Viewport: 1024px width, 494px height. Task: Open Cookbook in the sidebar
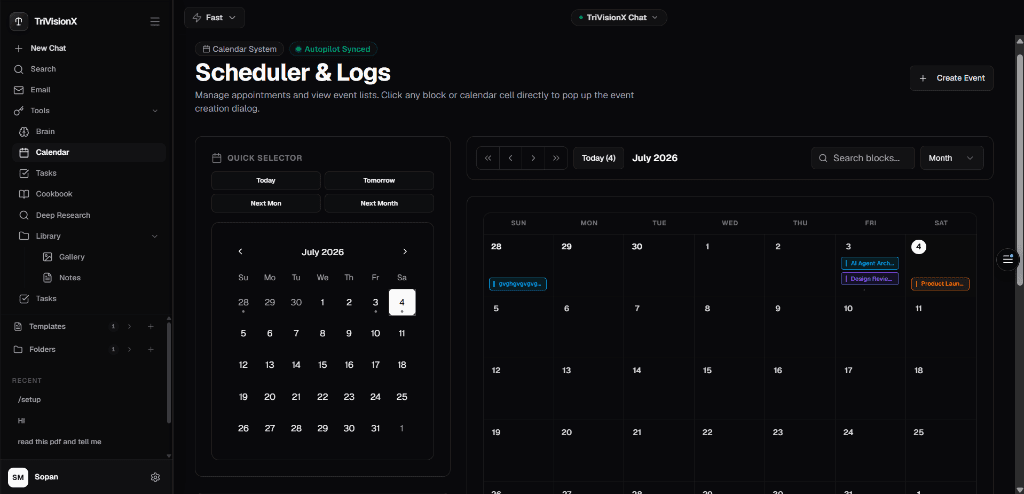54,194
